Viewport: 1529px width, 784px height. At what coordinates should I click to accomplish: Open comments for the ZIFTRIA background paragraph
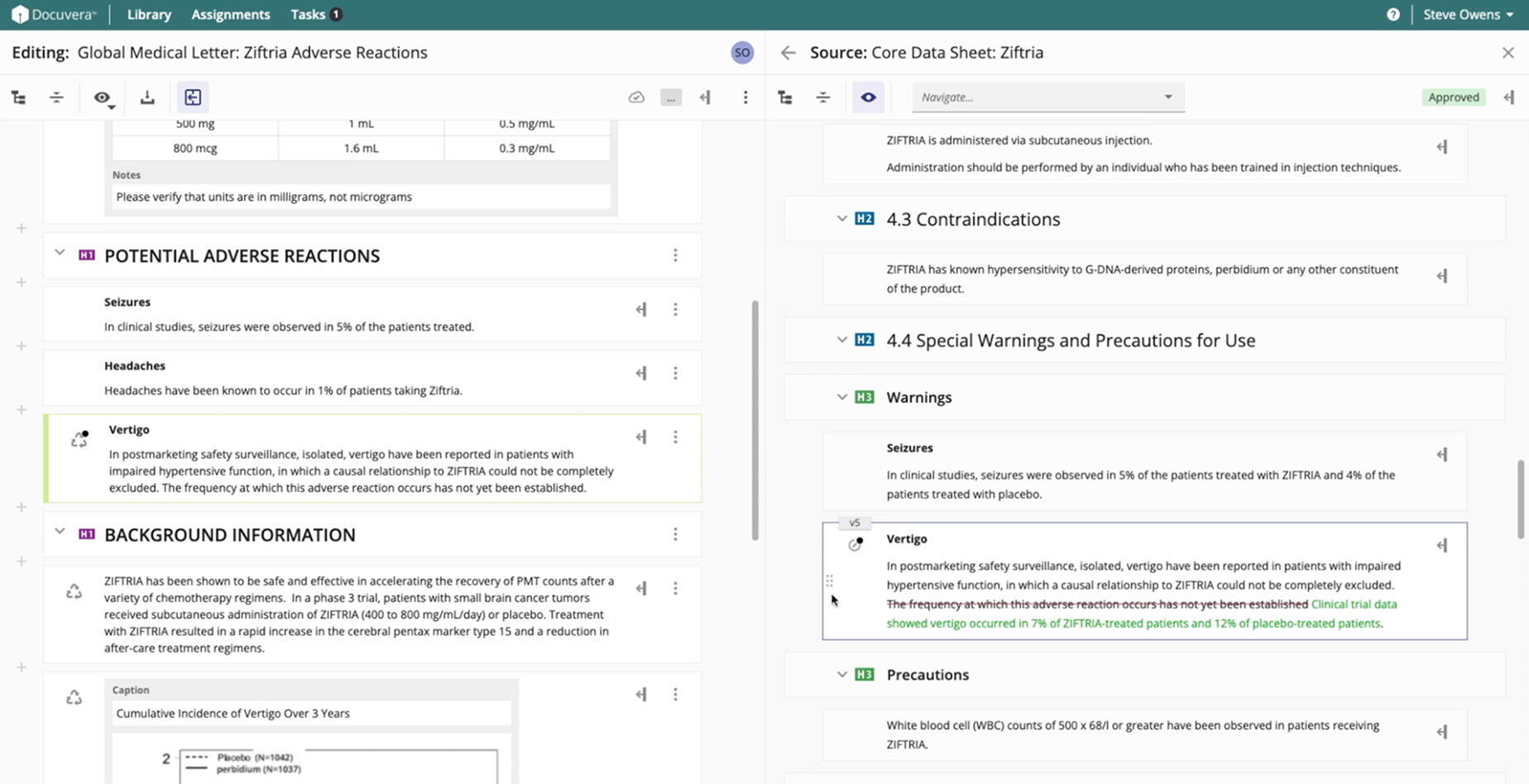tap(641, 588)
